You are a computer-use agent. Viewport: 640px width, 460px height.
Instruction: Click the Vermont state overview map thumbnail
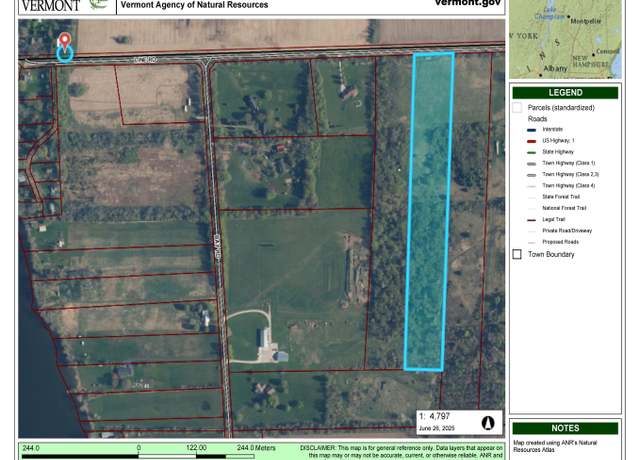click(x=565, y=39)
